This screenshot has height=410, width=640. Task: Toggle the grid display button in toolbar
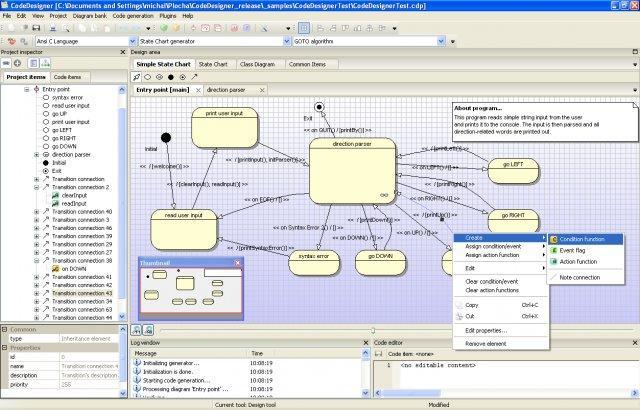point(304,28)
